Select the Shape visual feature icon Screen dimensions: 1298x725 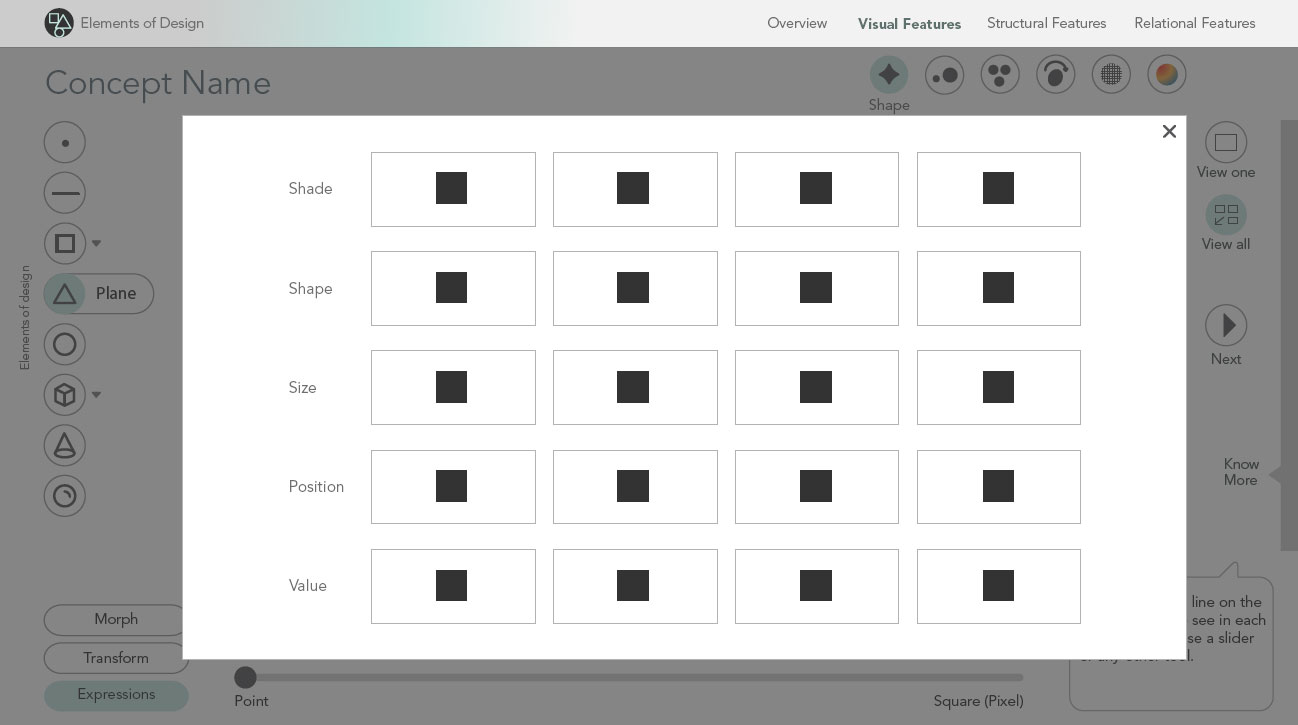pos(888,75)
